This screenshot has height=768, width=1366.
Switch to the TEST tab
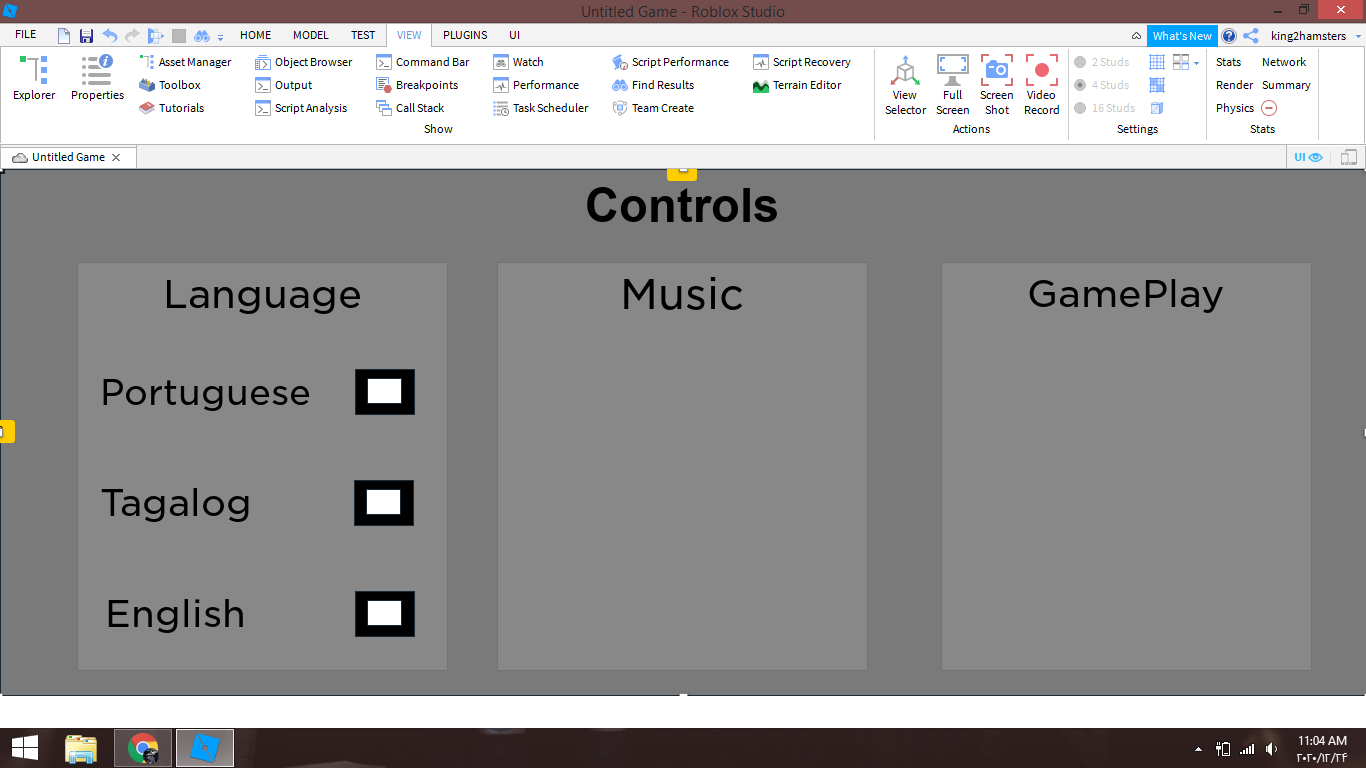click(363, 35)
